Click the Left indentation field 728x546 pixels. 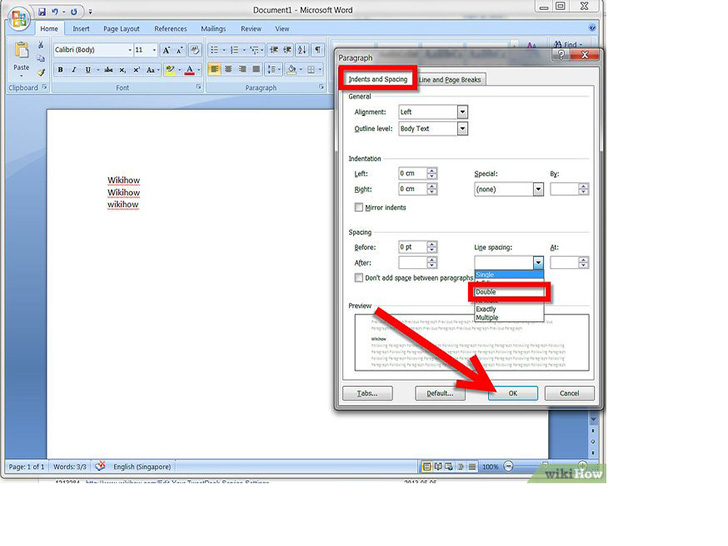point(412,173)
